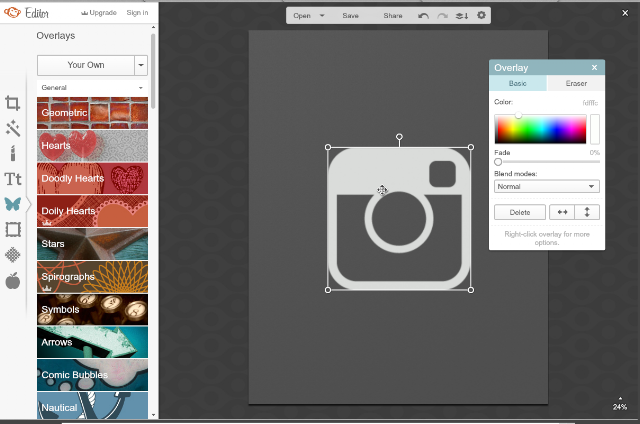Close the Overlay panel
Viewport: 640px width, 424px height.
594,68
